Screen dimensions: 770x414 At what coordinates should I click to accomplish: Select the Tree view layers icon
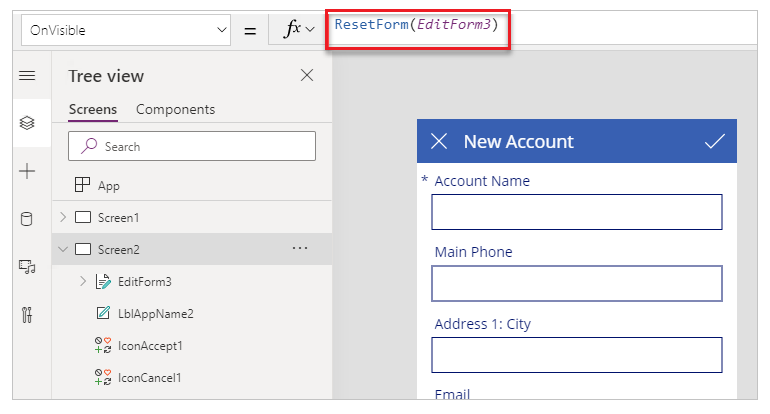pos(27,123)
